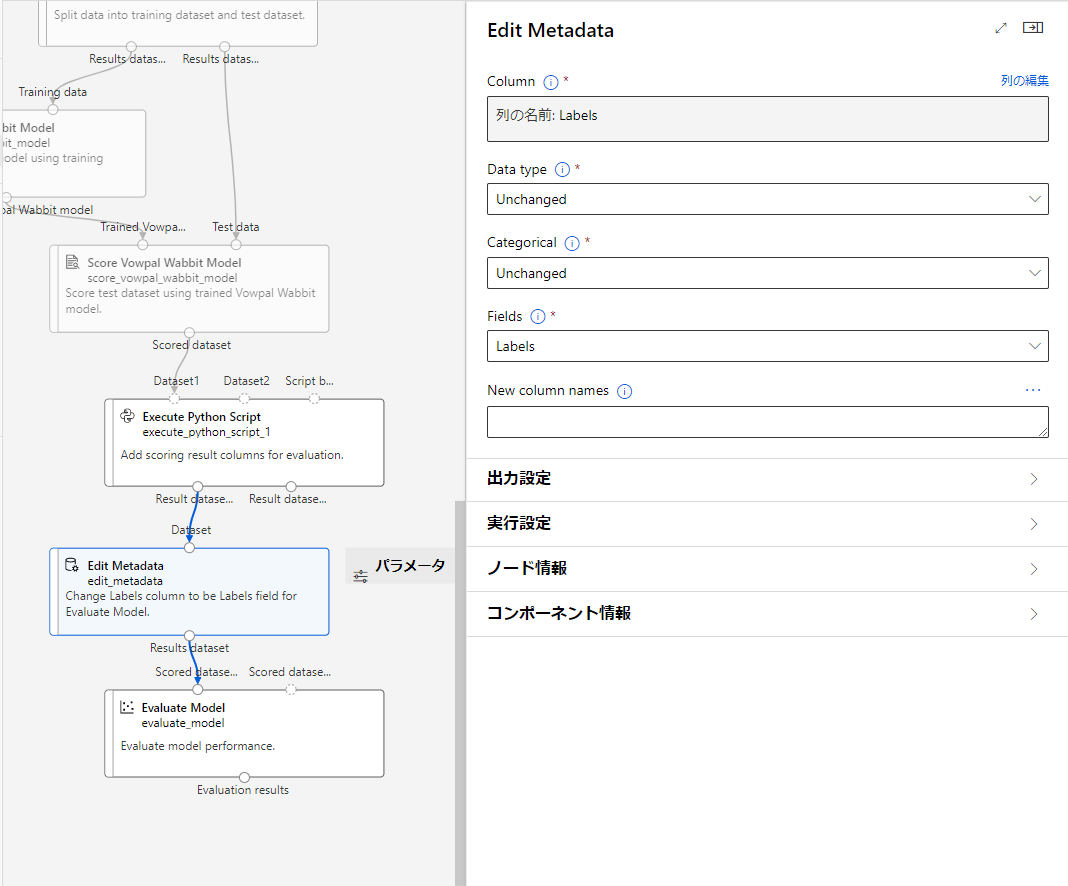
Task: Select the Edit Metadata node
Action: [x=189, y=592]
